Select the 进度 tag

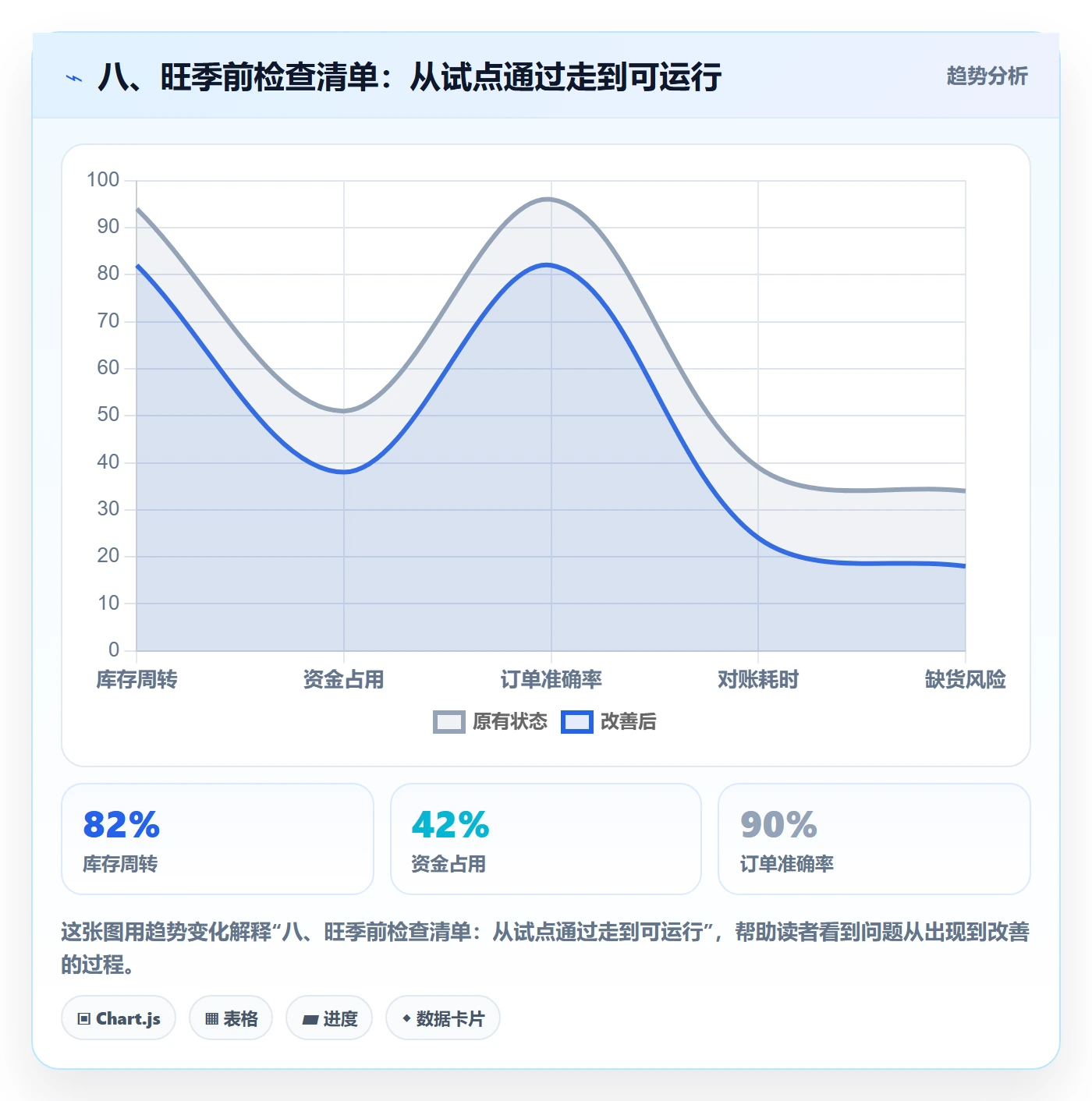(x=329, y=1018)
